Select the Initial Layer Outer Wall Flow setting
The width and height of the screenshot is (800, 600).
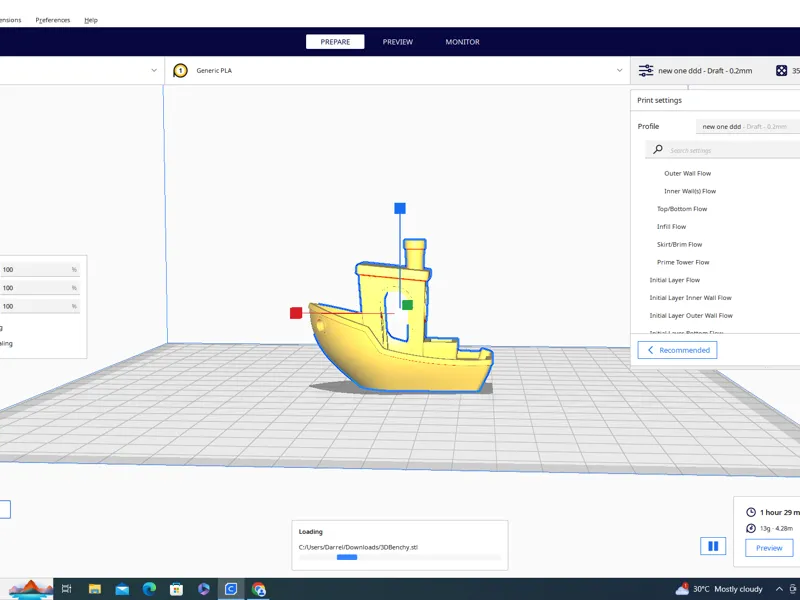691,316
